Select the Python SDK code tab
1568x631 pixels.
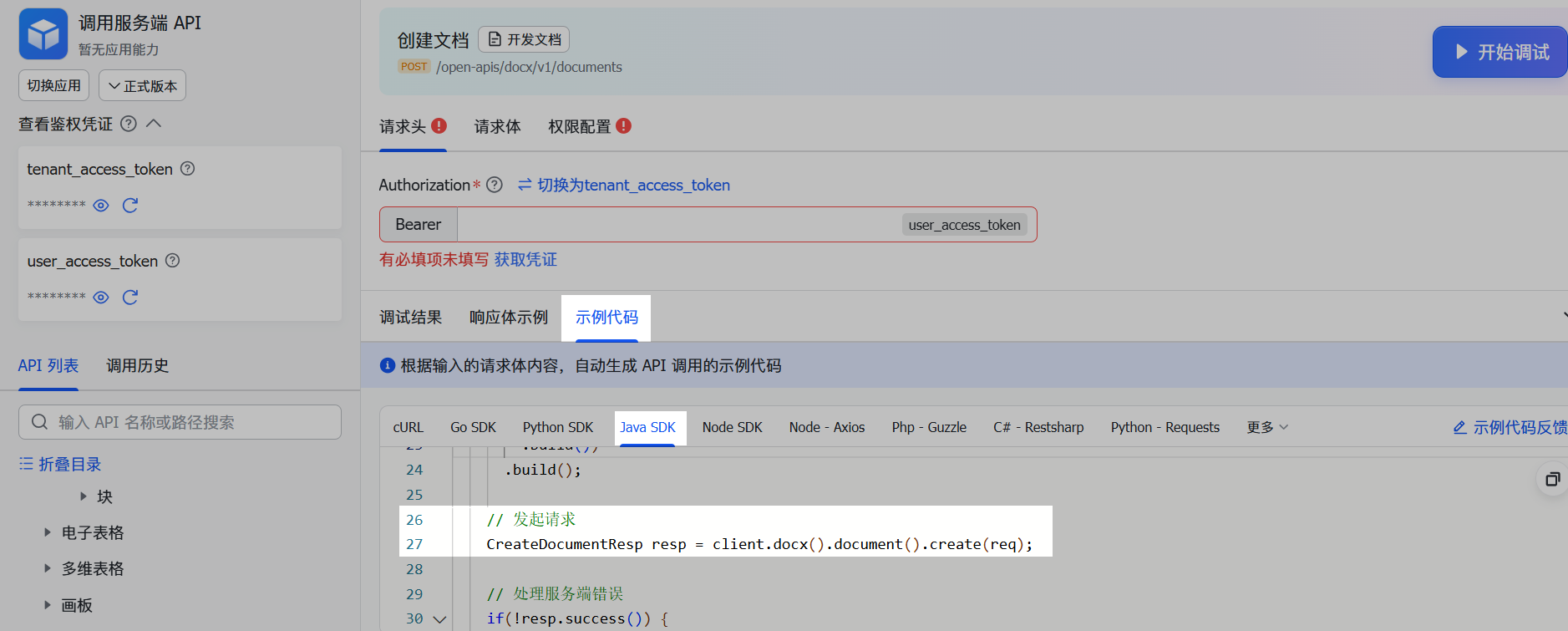tap(557, 427)
